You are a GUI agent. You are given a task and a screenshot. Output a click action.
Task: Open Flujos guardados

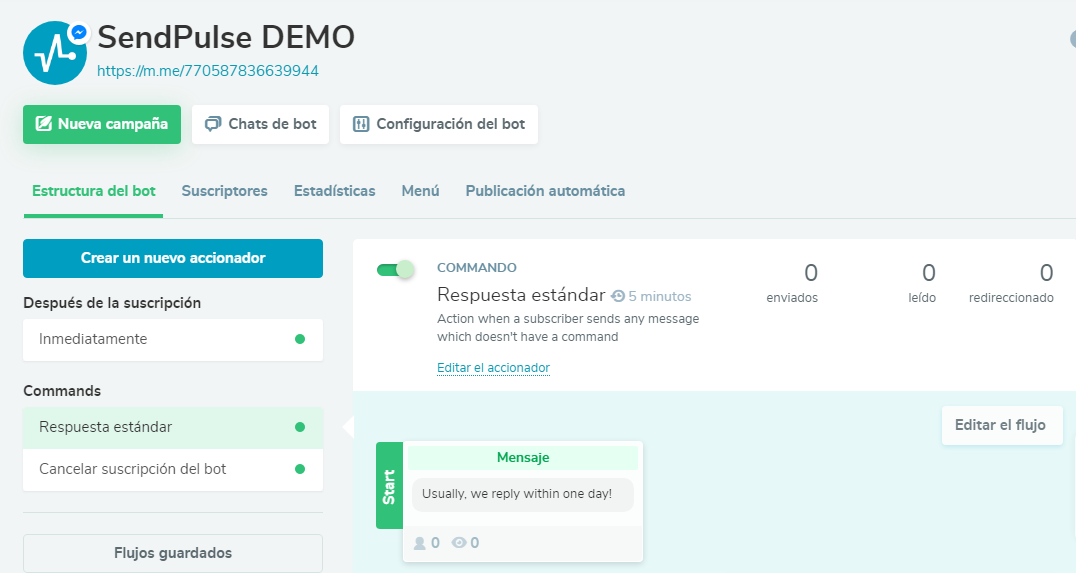(x=173, y=553)
